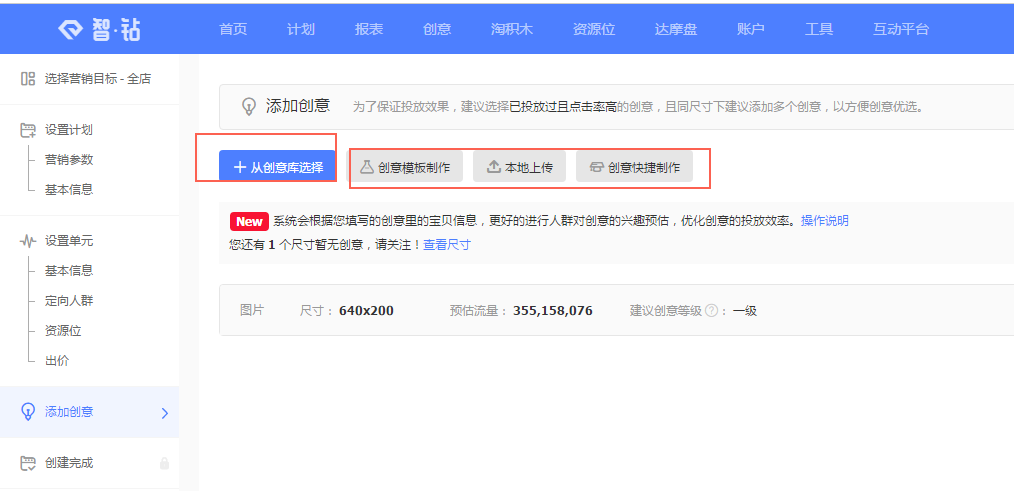
Task: Click the 从创意库选择 button
Action: (x=277, y=167)
